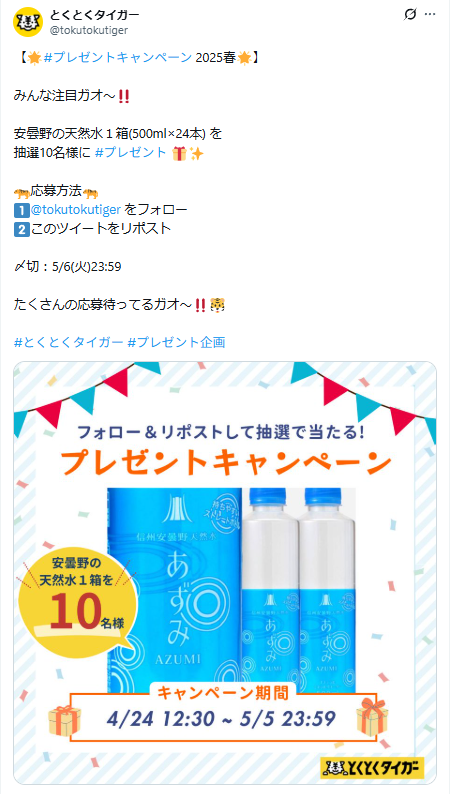Viewport: 451px width, 794px height.
Task: Open the #とくとくタイガー hashtag
Action: click(68, 343)
